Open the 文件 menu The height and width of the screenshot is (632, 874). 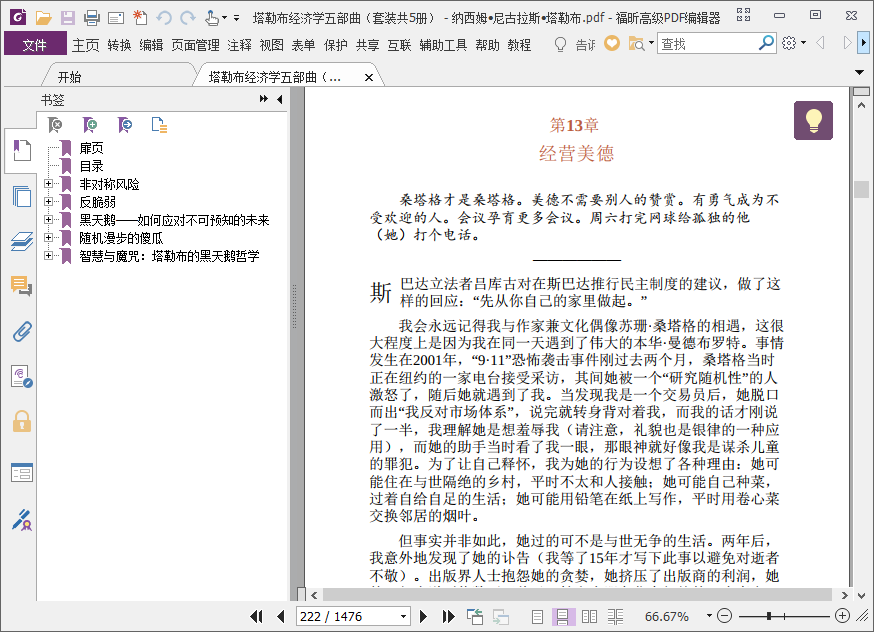pos(35,45)
